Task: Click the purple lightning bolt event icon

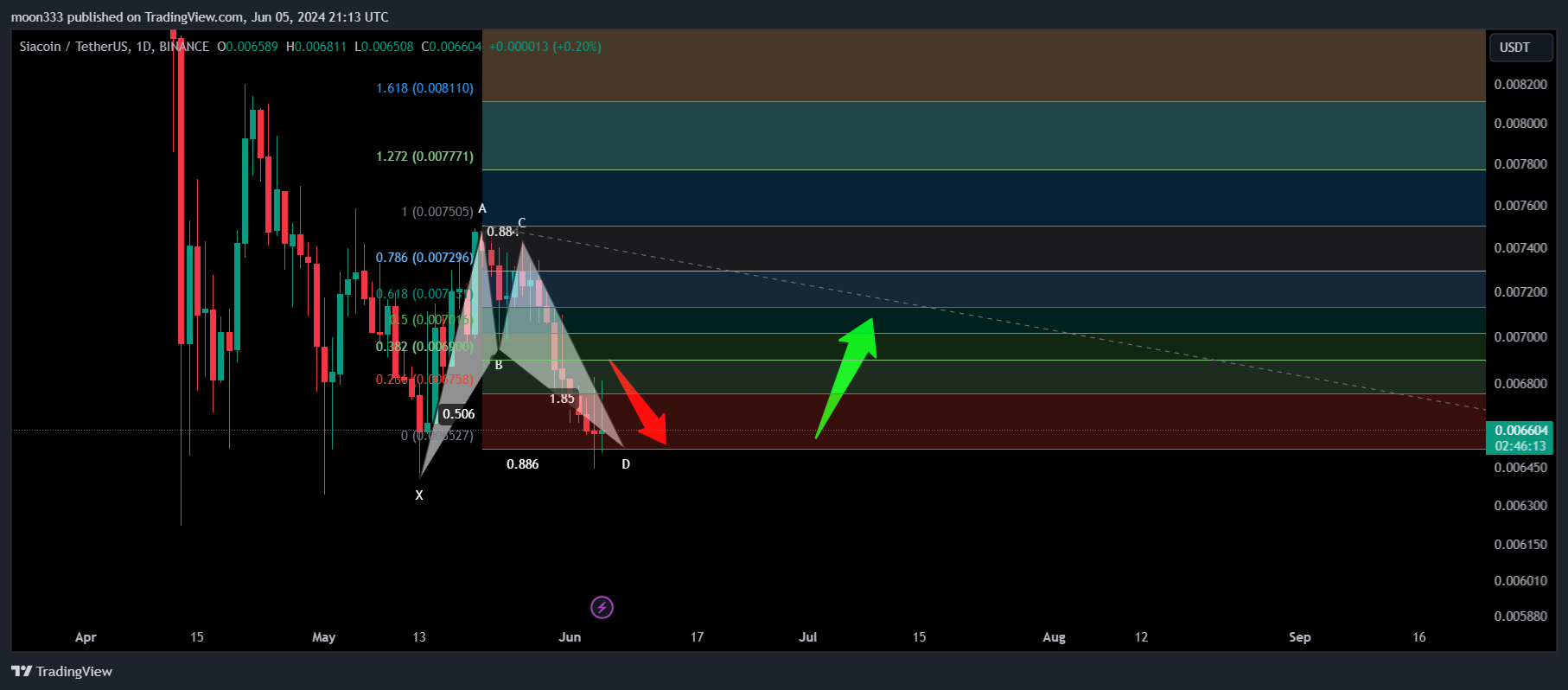Action: pos(602,608)
